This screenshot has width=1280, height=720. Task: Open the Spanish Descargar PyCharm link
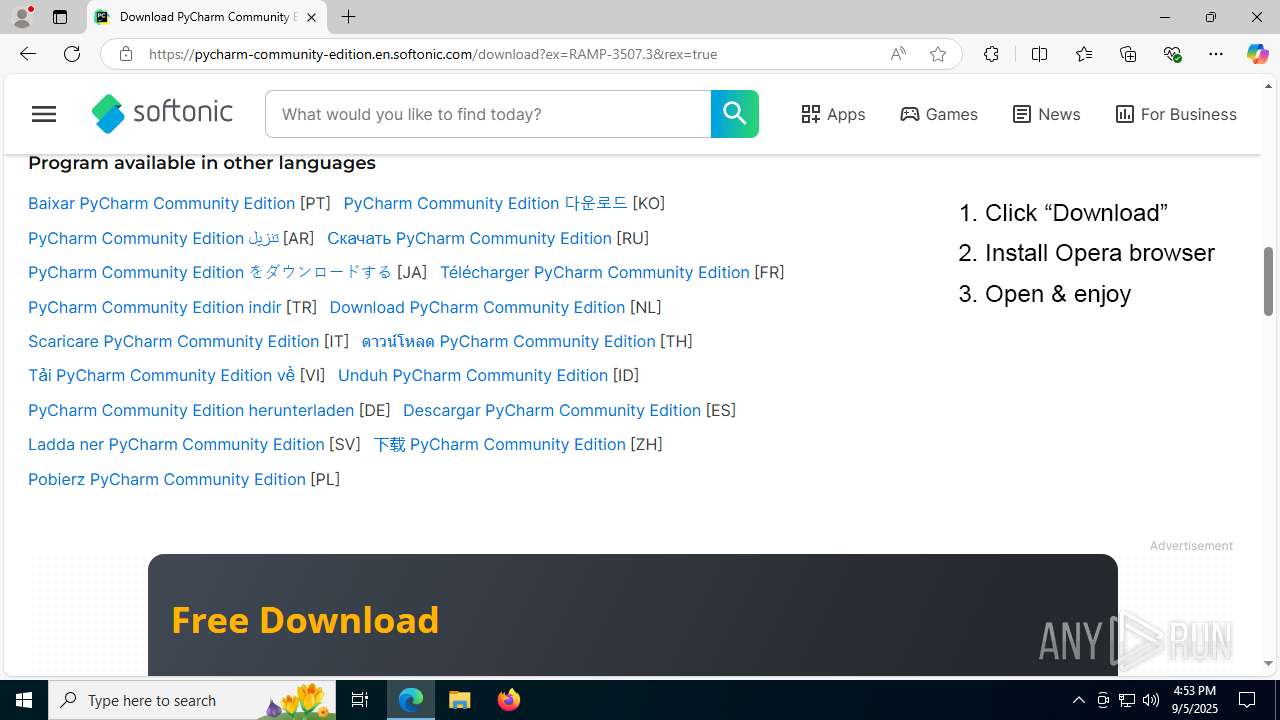[x=552, y=410]
